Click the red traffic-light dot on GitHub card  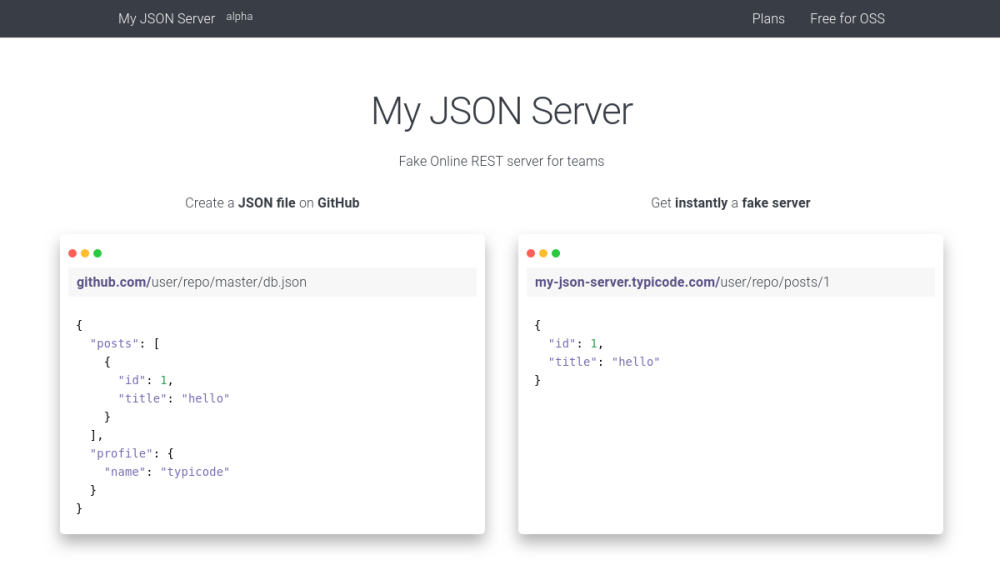(72, 253)
